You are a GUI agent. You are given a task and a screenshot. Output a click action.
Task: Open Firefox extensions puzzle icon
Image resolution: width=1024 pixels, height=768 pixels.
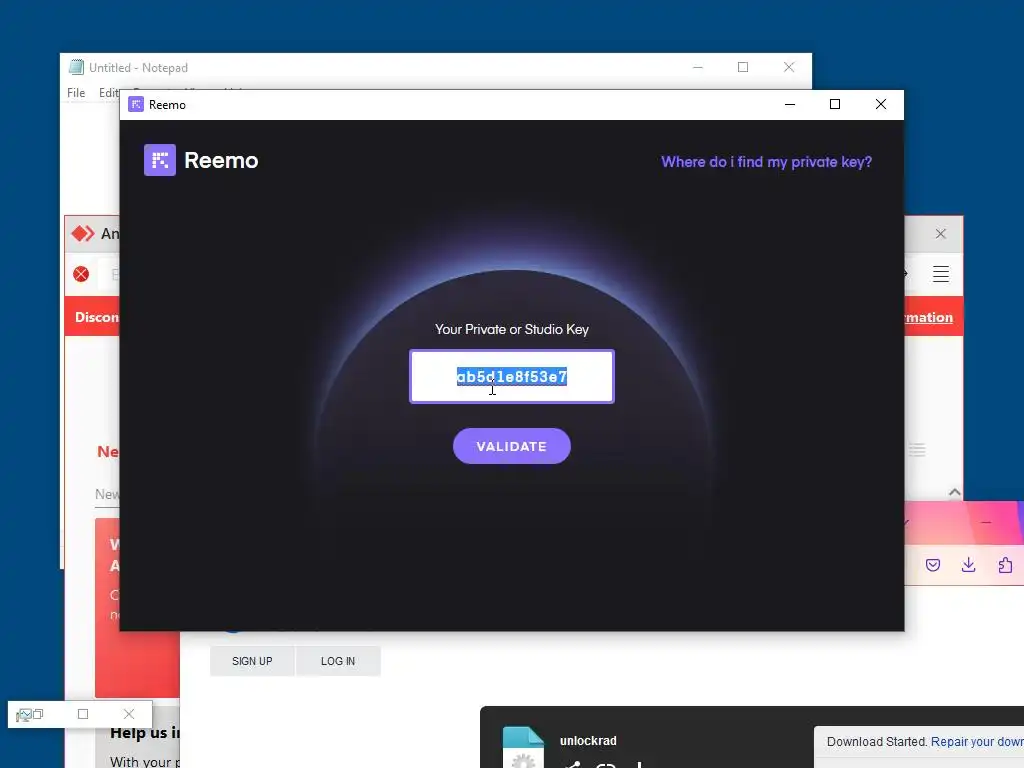click(x=1005, y=565)
